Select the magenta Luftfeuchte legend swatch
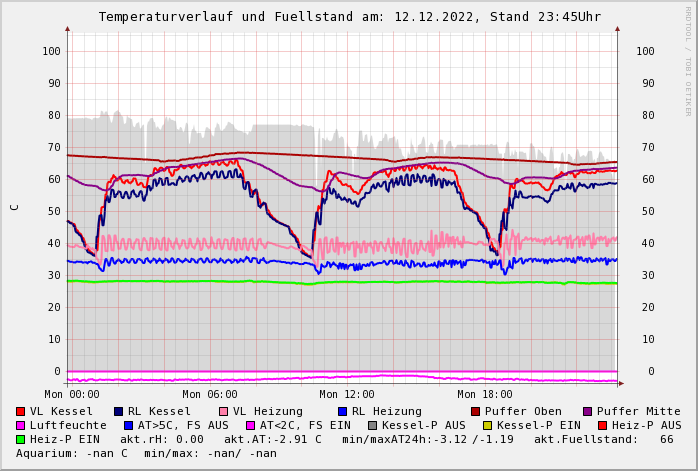 20,426
